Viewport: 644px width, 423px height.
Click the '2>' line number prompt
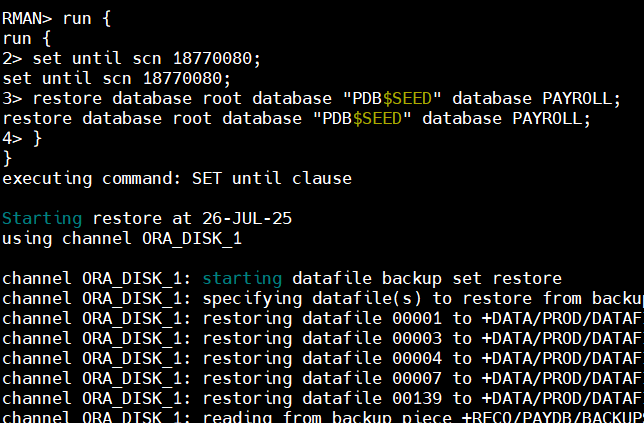pos(12,58)
